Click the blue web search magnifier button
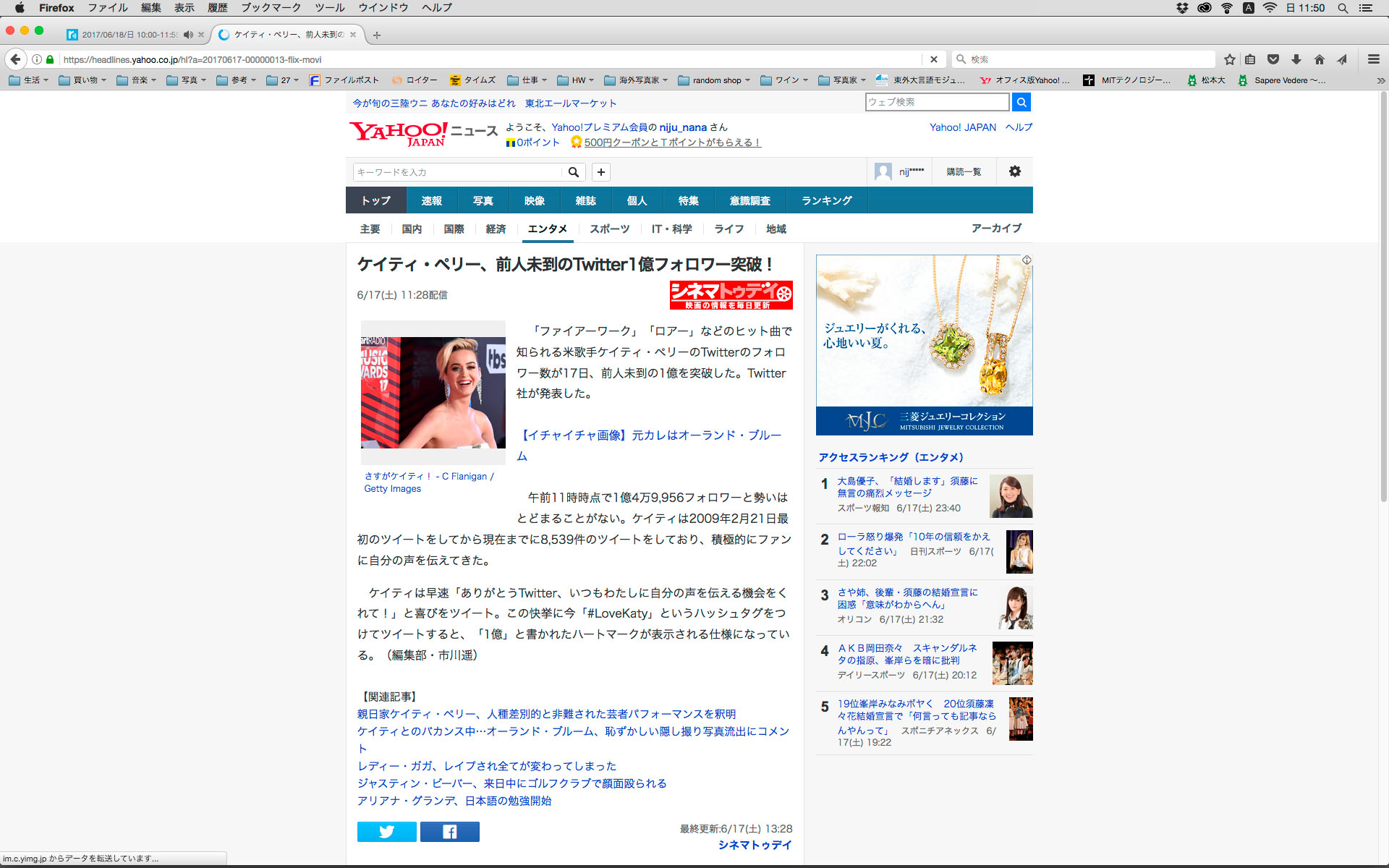Viewport: 1389px width, 868px height. click(1021, 102)
